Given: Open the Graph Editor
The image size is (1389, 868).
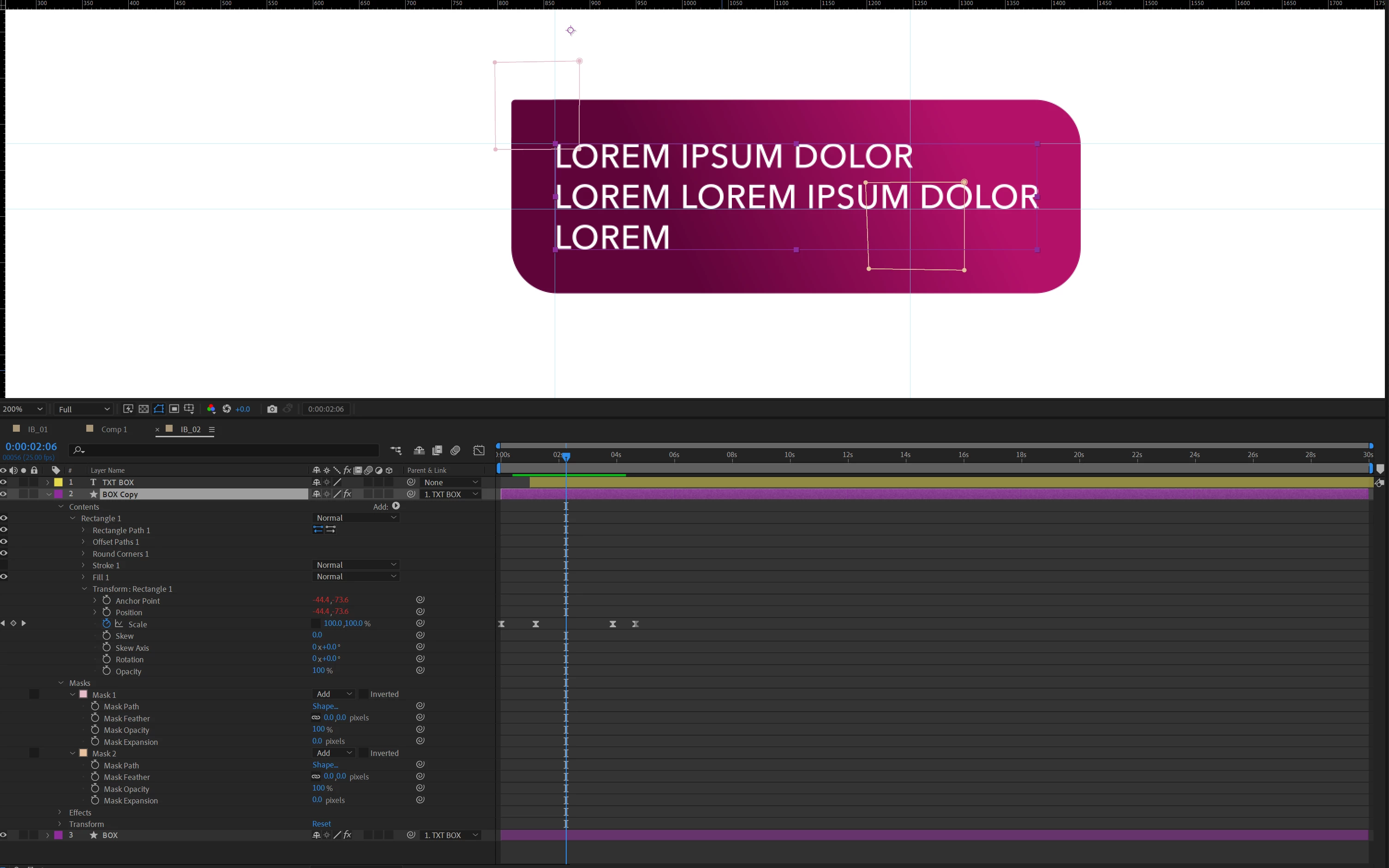Looking at the screenshot, I should click(x=479, y=451).
